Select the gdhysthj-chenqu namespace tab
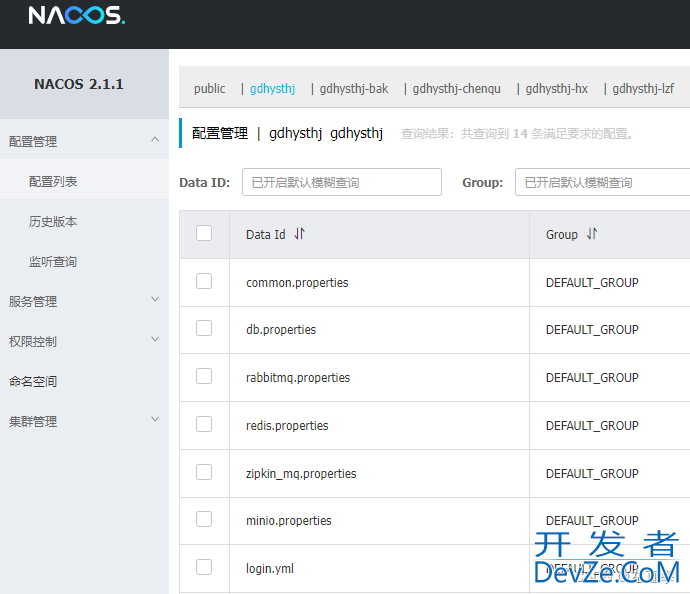Image resolution: width=690 pixels, height=594 pixels. [x=457, y=89]
